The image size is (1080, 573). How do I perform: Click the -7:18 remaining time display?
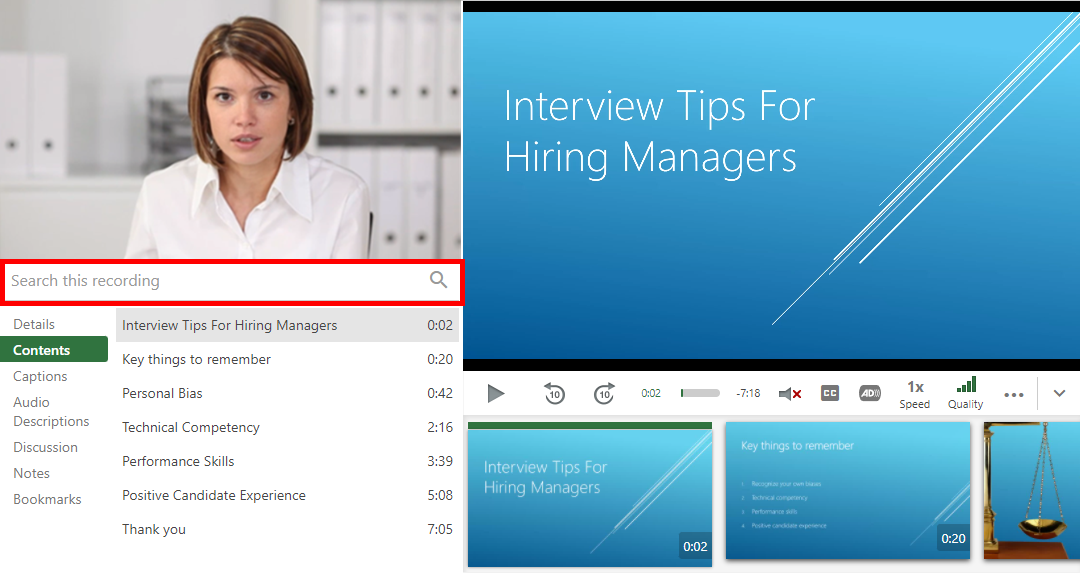click(x=748, y=393)
